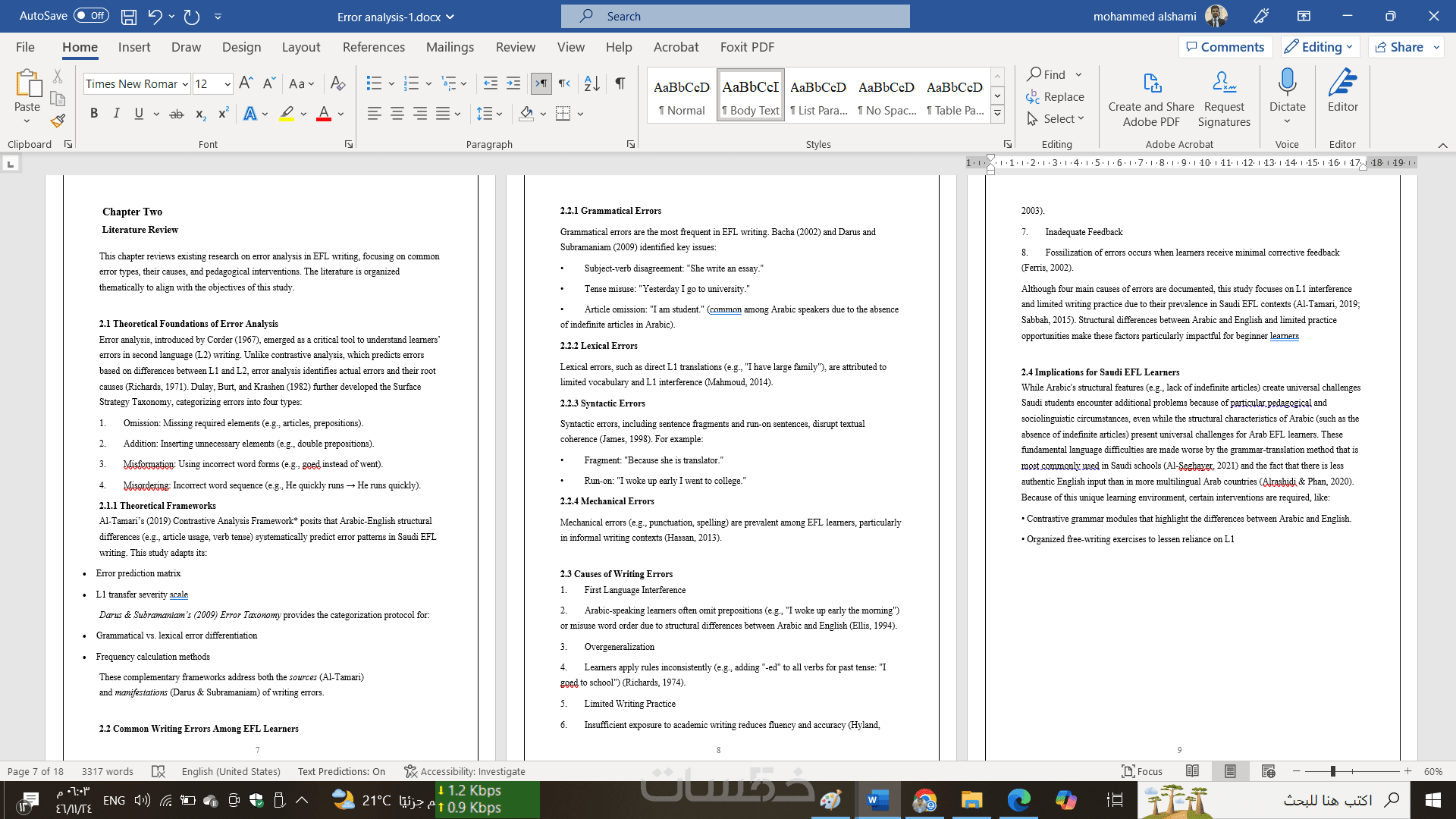This screenshot has width=1456, height=819.
Task: Apply strikethrough to the text
Action: pyautogui.click(x=176, y=114)
